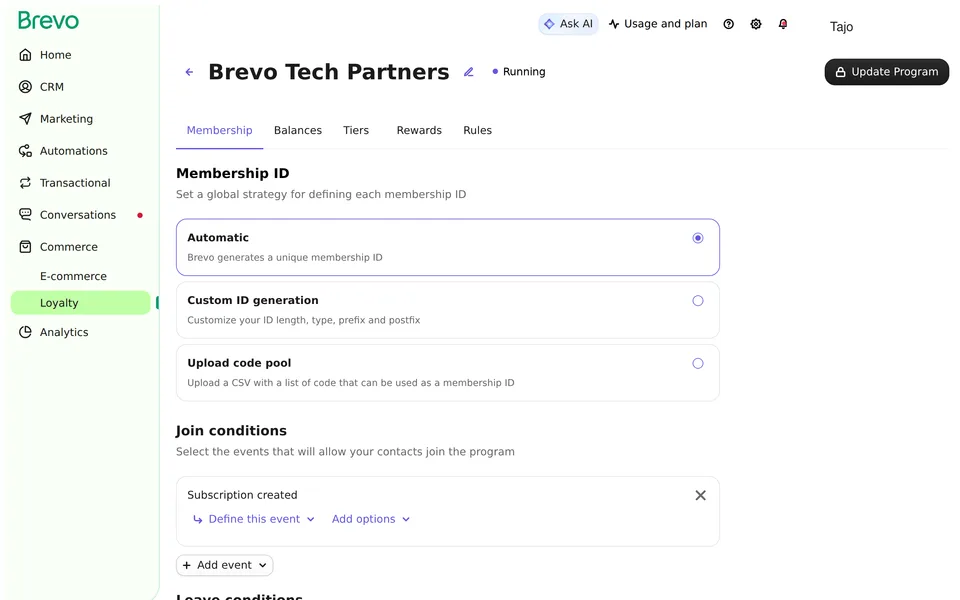
Task: Click the Commerce shopping bag icon
Action: click(x=25, y=247)
